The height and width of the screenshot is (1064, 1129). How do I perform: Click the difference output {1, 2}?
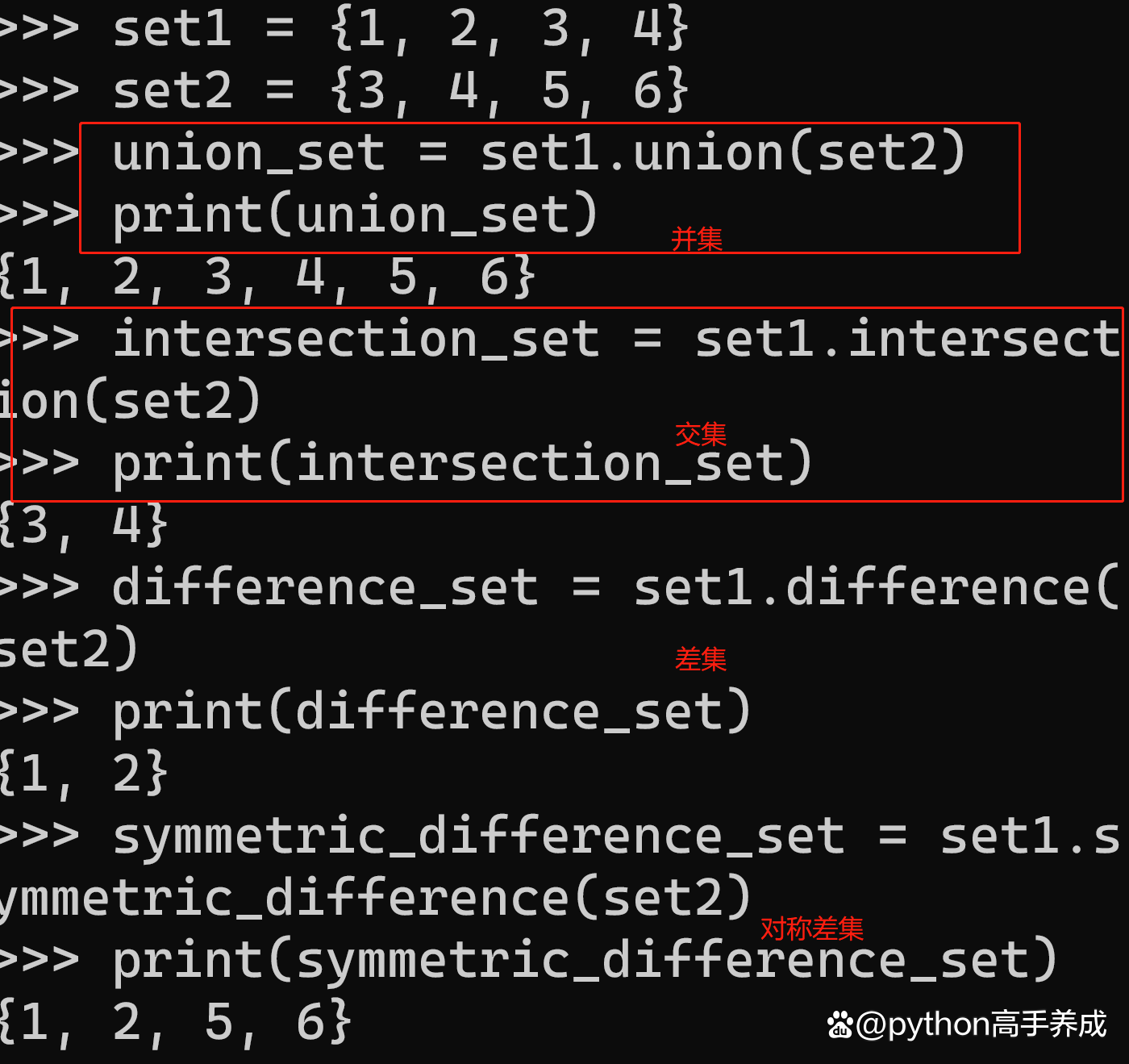(x=84, y=774)
